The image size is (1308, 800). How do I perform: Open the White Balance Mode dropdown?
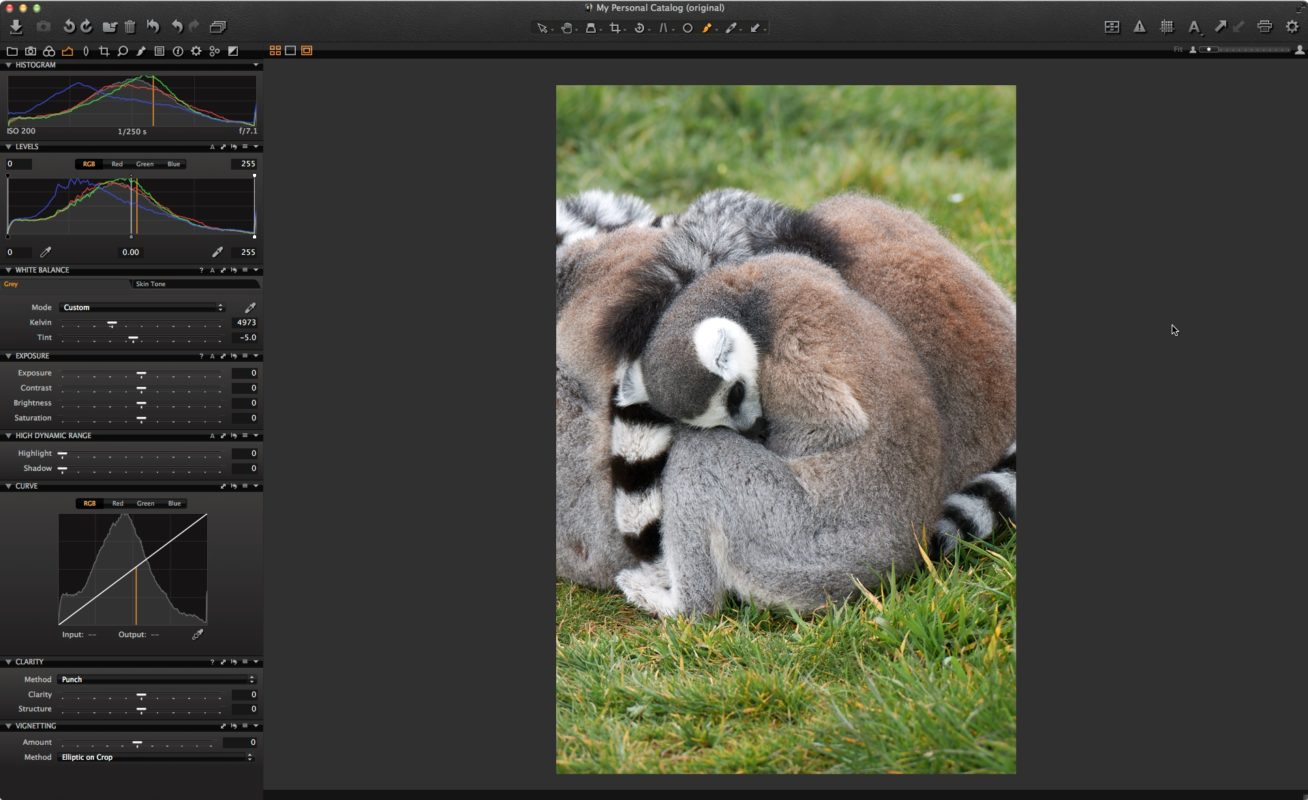point(140,307)
